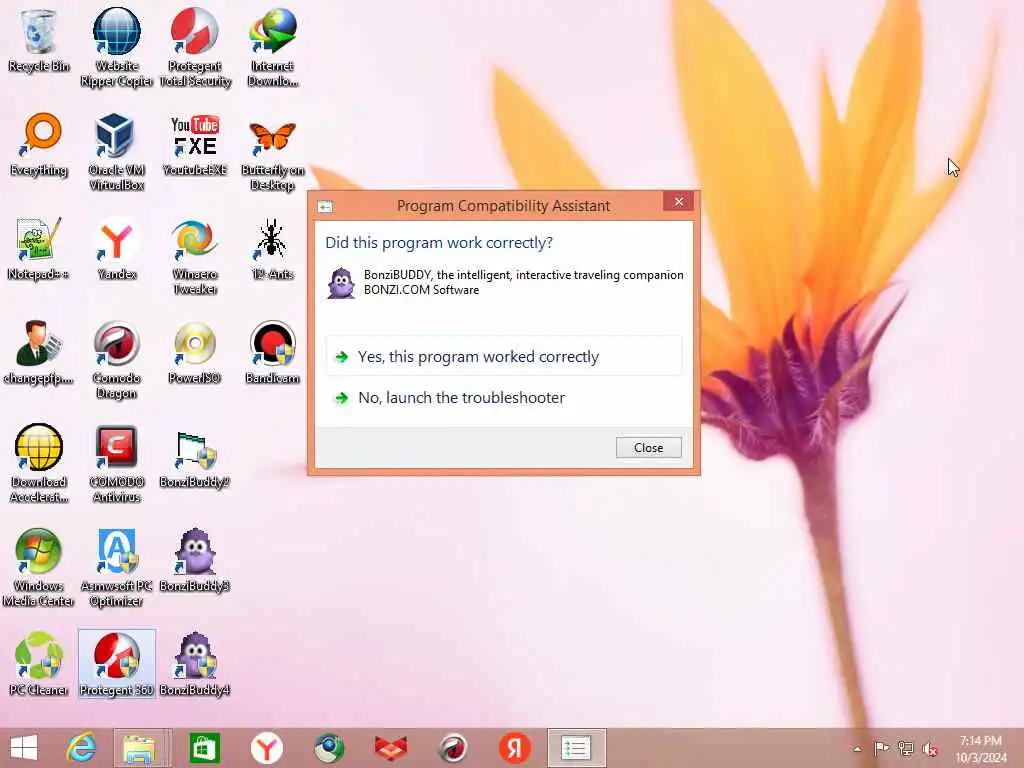Open the taskbar clock showing 7:14 PM
The width and height of the screenshot is (1024, 768).
point(981,749)
